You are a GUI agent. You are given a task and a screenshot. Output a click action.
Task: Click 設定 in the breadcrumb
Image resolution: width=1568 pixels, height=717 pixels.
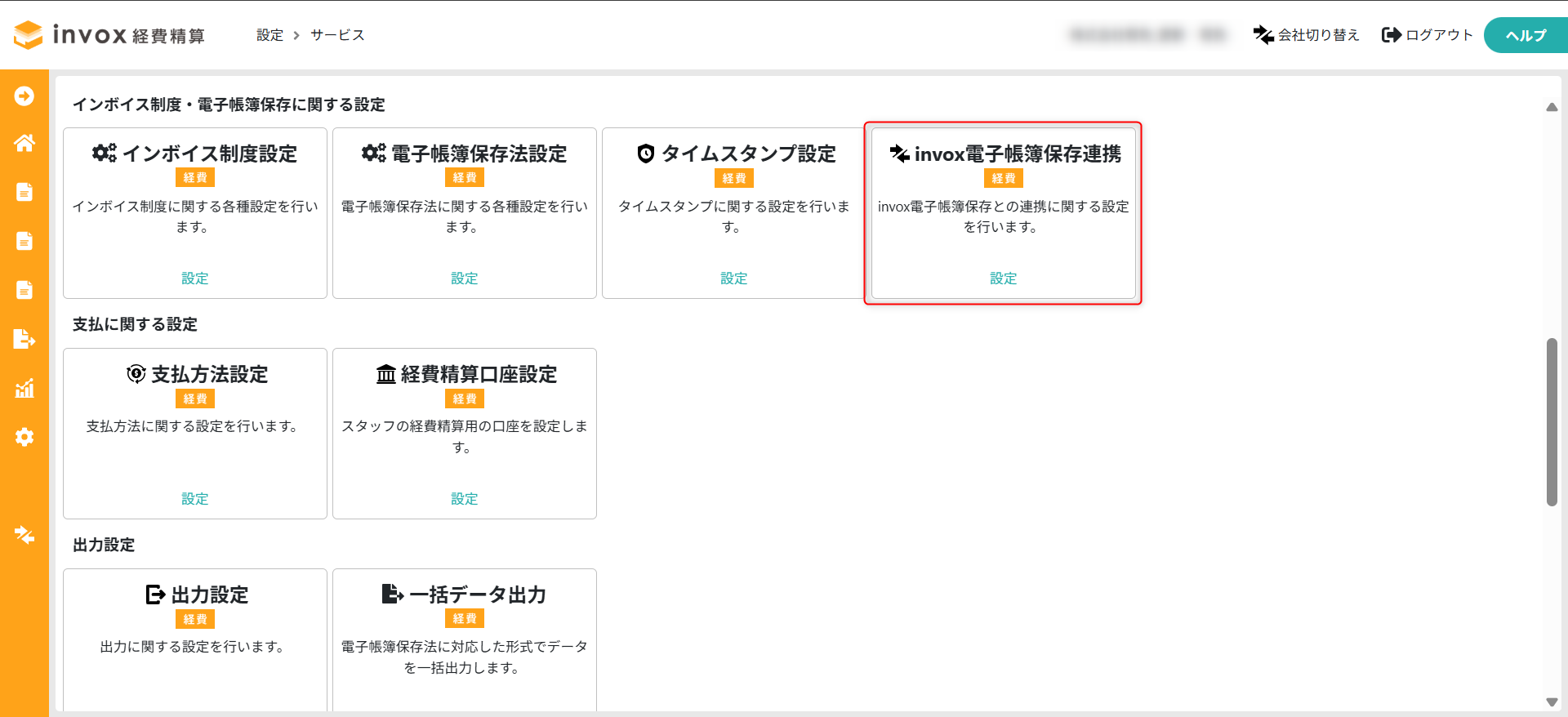269,35
